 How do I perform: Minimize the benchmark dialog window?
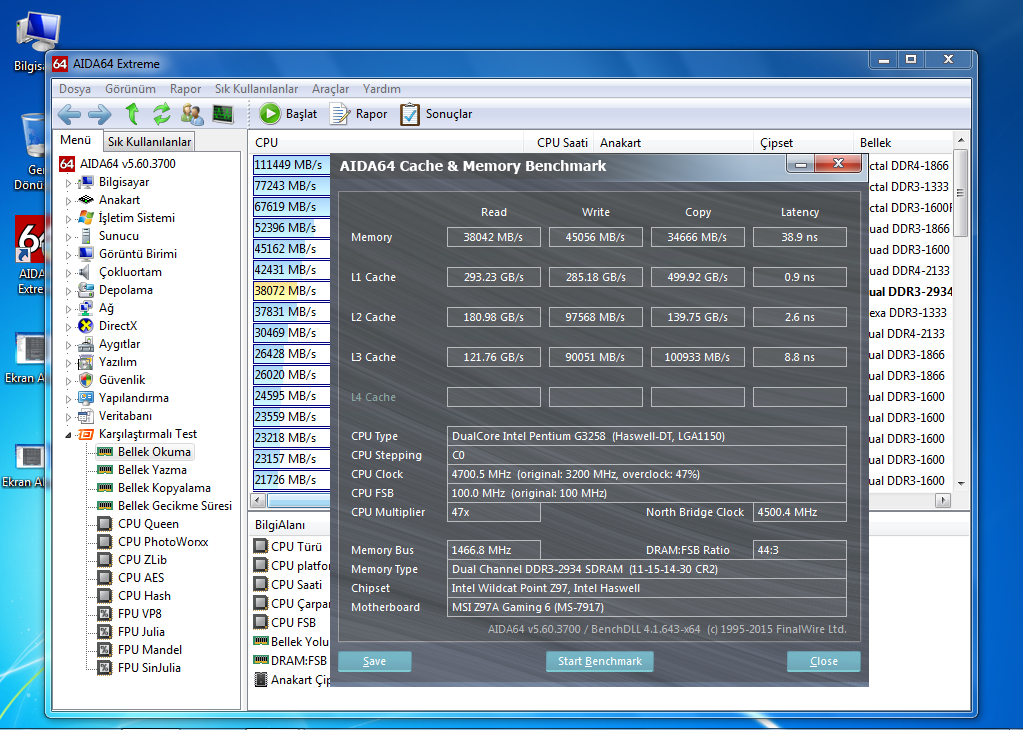801,164
